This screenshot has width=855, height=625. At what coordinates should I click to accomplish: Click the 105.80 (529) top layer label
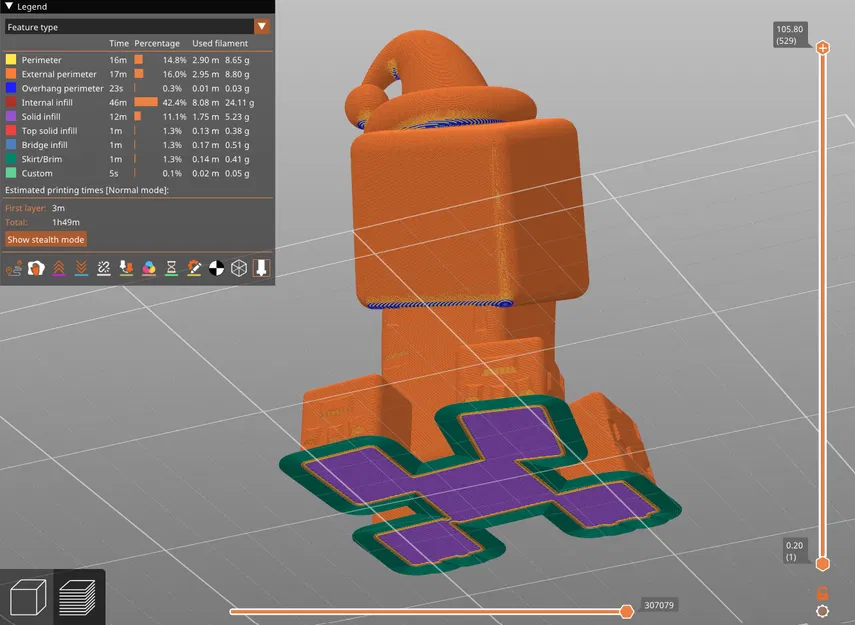(790, 34)
